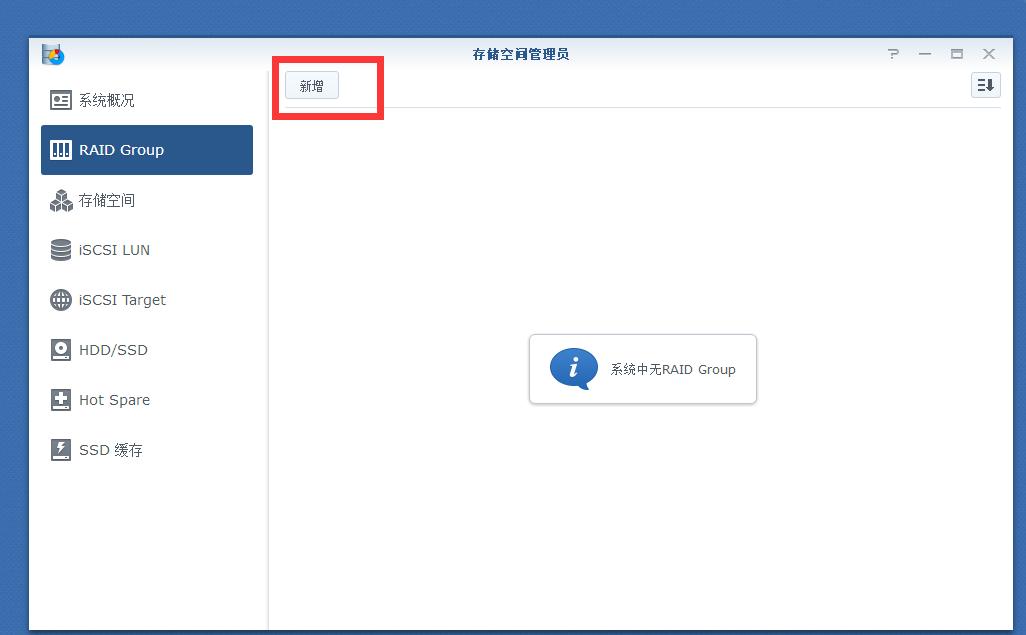Select the RAID Group section icon
This screenshot has width=1026, height=635.
click(x=60, y=149)
